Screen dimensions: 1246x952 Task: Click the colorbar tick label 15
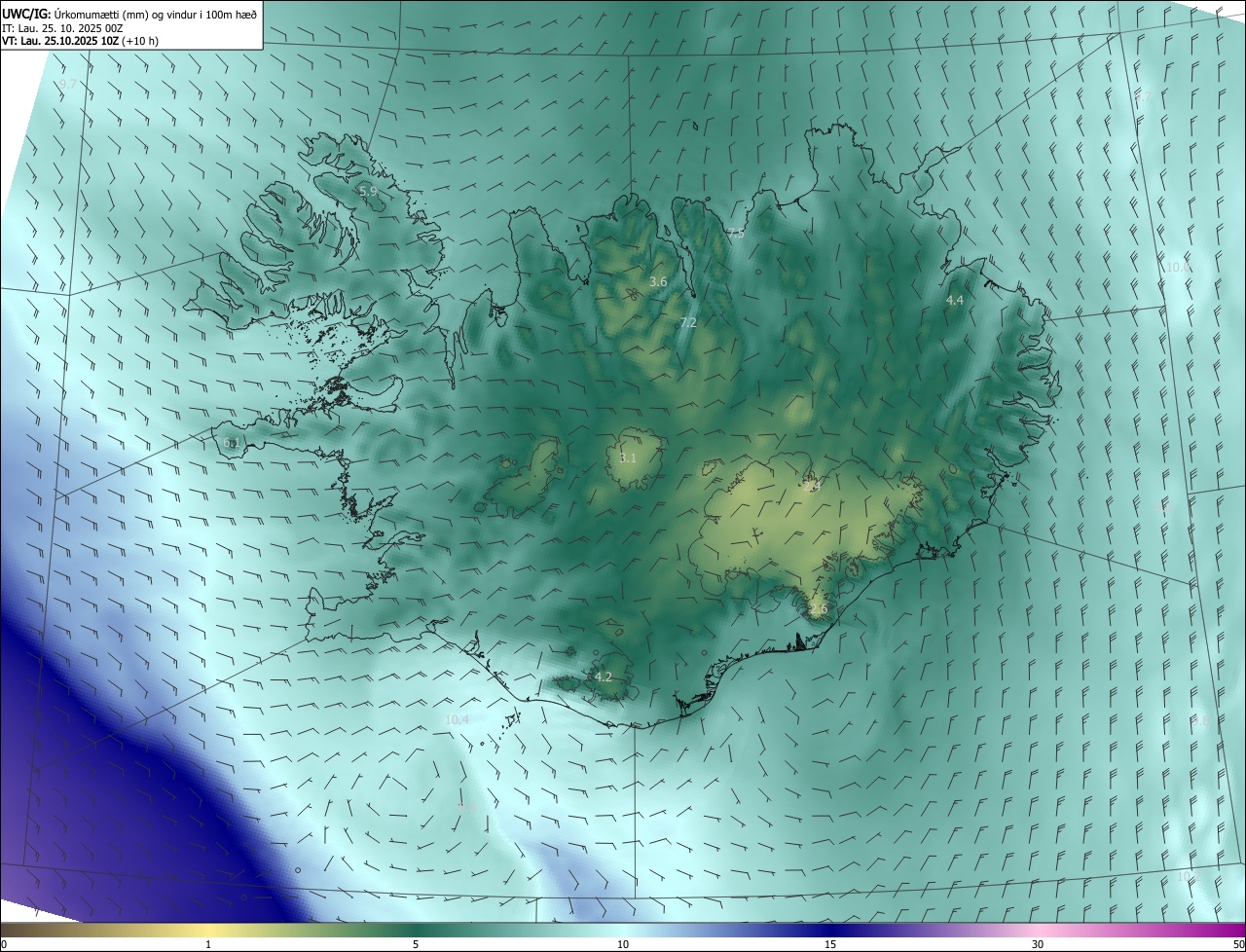(x=830, y=944)
